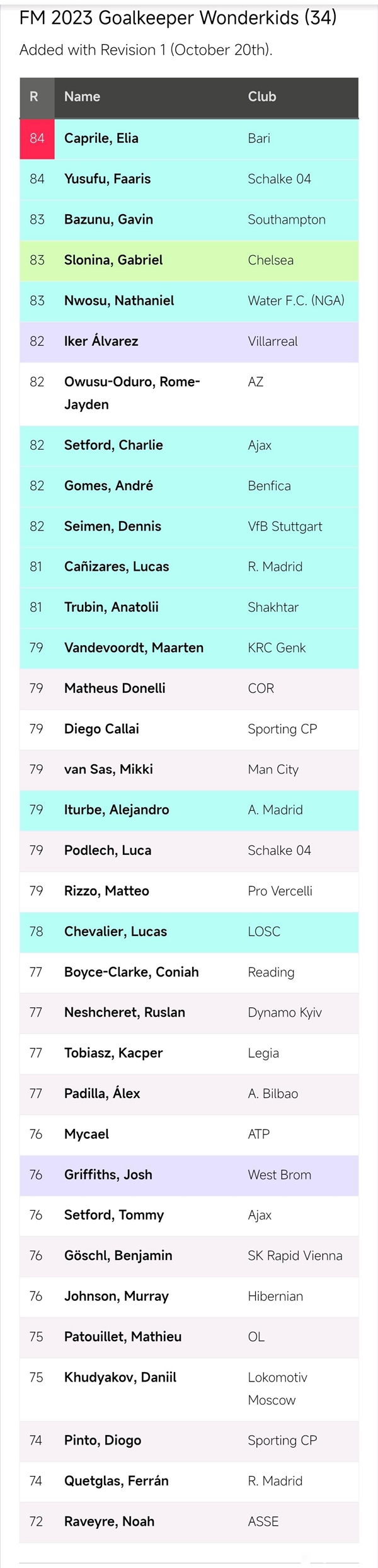Screen dimensions: 378x1568
Task: Select Iker Álvarez from Villarreal
Action: coord(101,341)
